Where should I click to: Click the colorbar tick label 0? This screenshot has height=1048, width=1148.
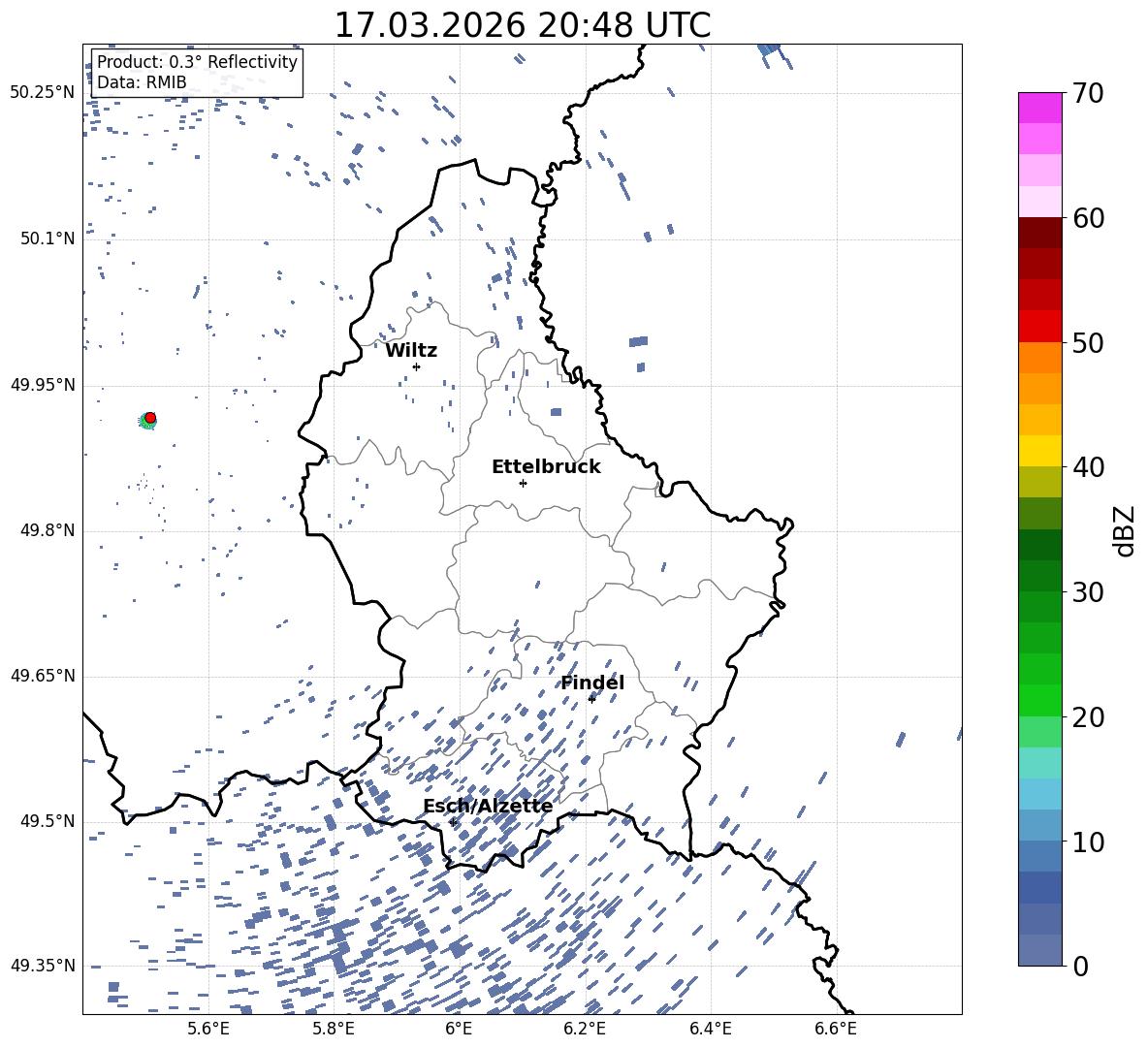pos(1080,966)
